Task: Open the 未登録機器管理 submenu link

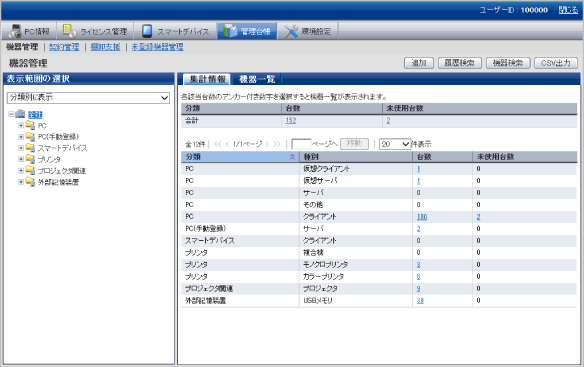Action: [x=158, y=47]
